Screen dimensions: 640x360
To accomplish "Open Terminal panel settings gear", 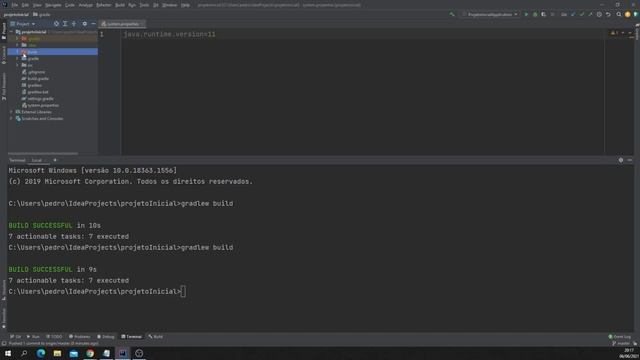I will tap(621, 160).
